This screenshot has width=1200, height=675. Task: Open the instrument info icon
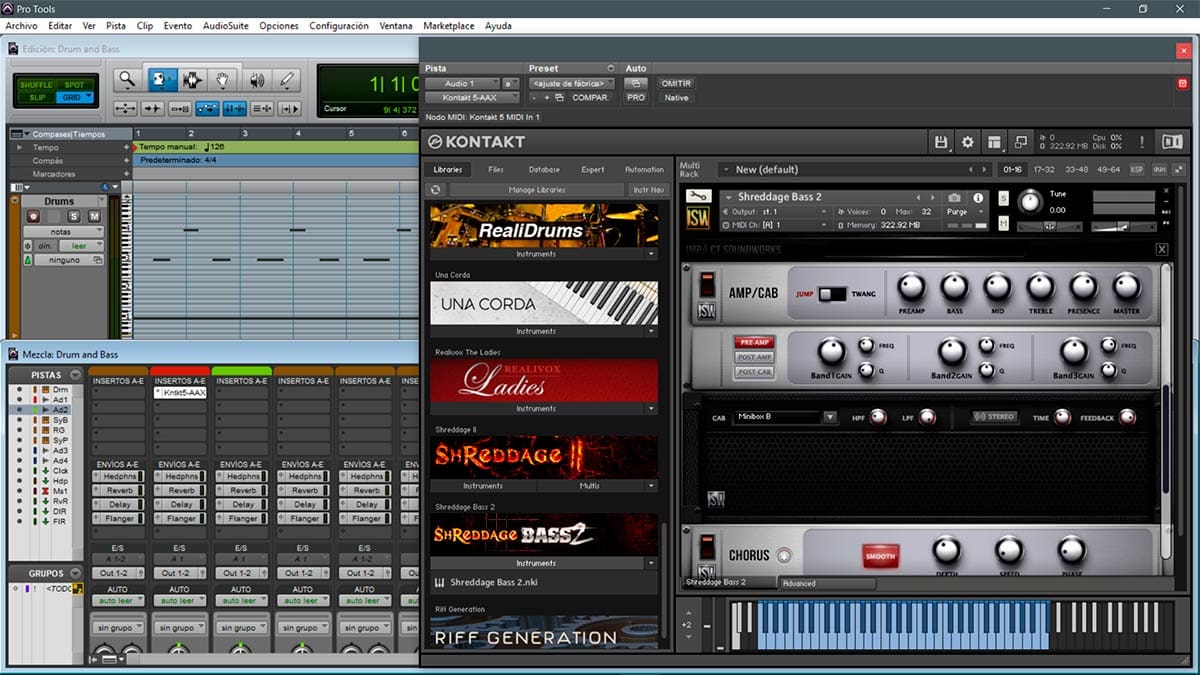(x=978, y=198)
